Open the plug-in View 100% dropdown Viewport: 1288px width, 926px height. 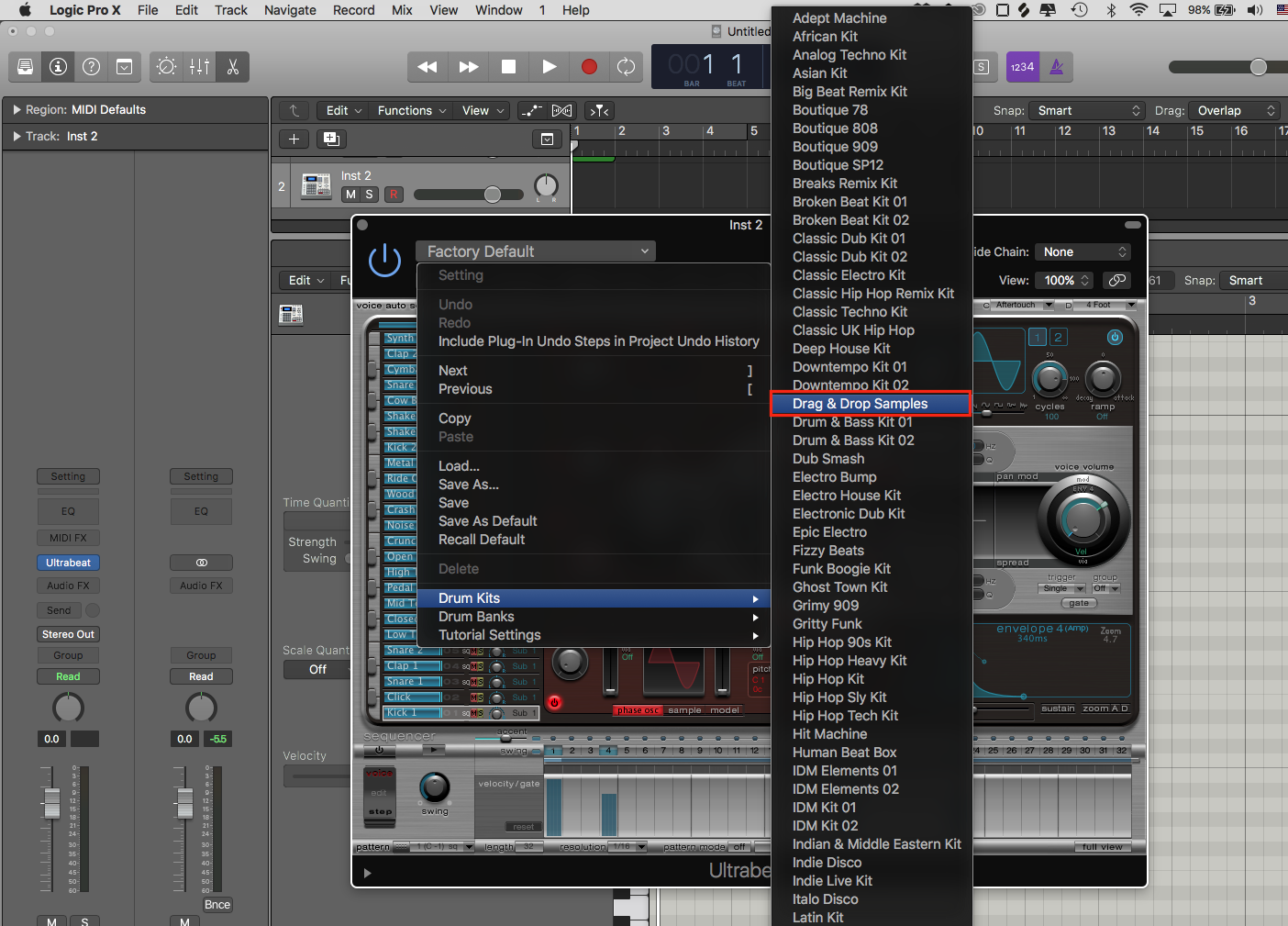[x=1065, y=281]
